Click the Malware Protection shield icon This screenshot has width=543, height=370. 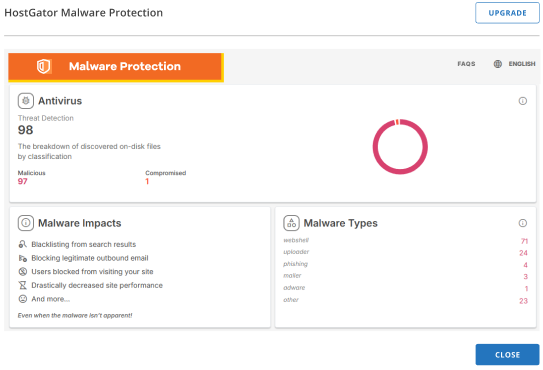pos(44,66)
